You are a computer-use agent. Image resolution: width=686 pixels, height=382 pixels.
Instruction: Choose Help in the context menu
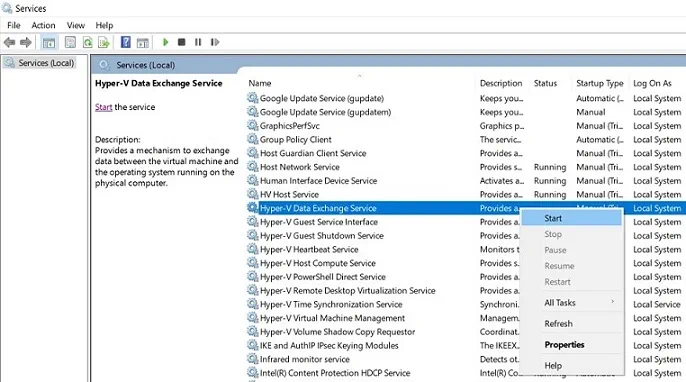[571, 365]
